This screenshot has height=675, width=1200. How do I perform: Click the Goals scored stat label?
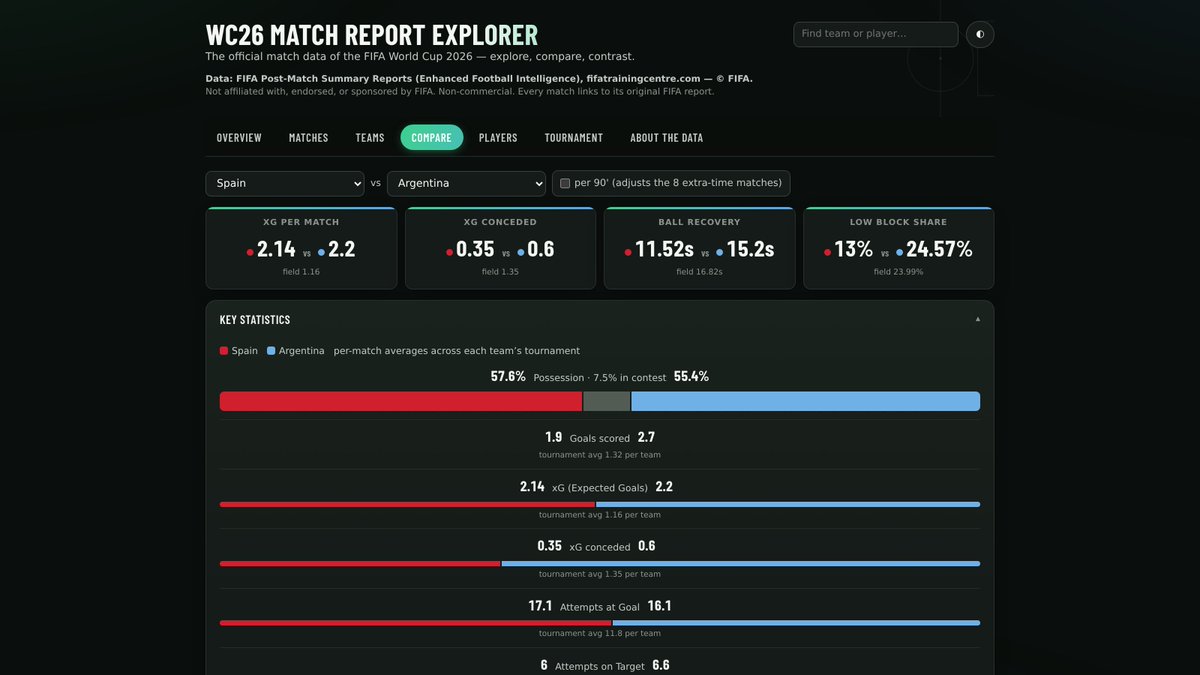click(x=600, y=438)
